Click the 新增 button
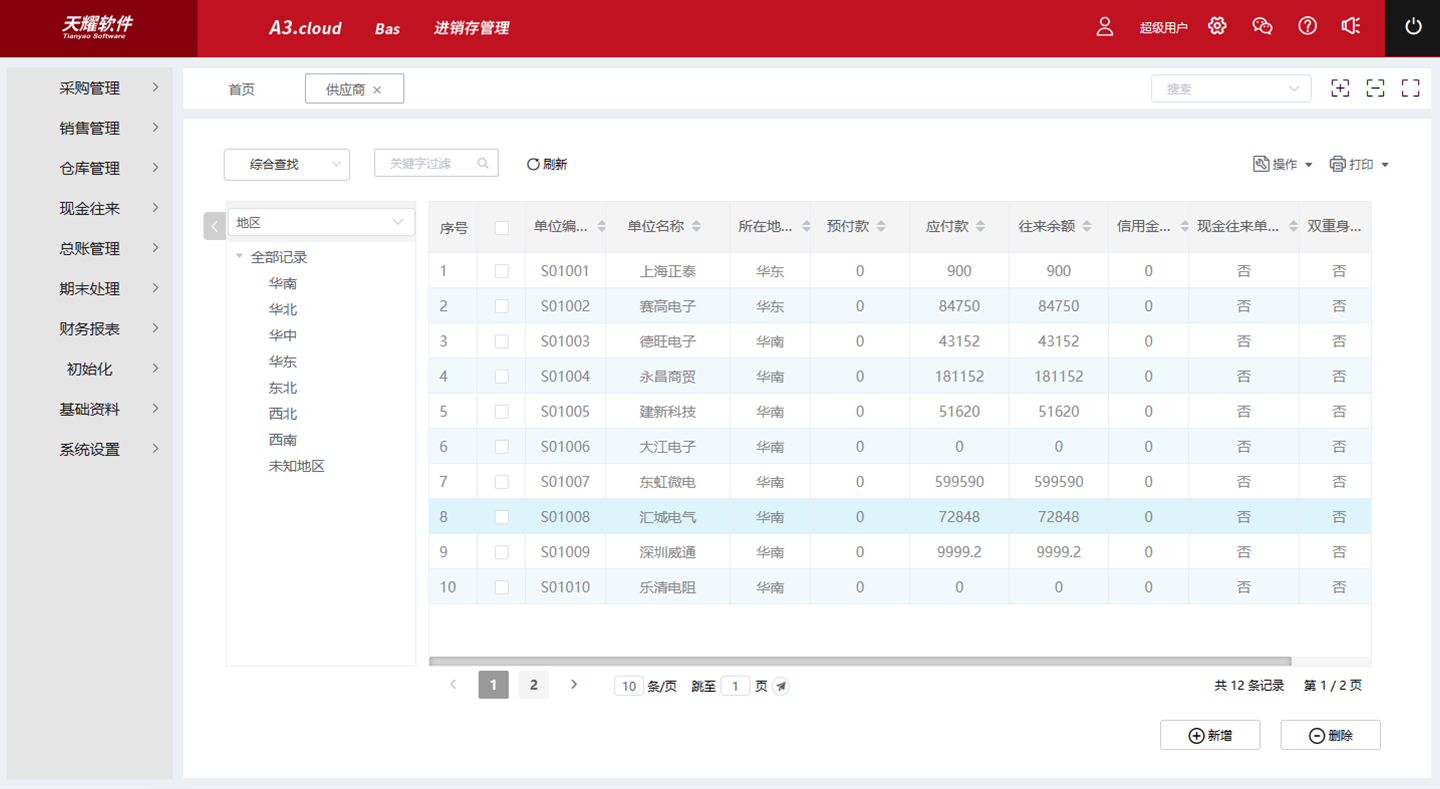This screenshot has height=789, width=1440. [x=1210, y=735]
